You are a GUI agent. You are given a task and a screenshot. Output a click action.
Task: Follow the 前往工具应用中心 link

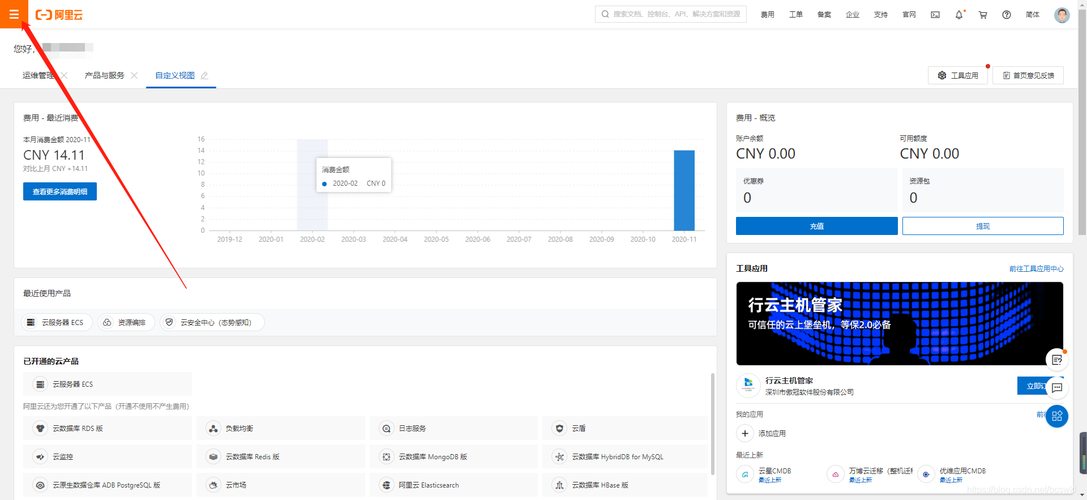click(x=1036, y=268)
